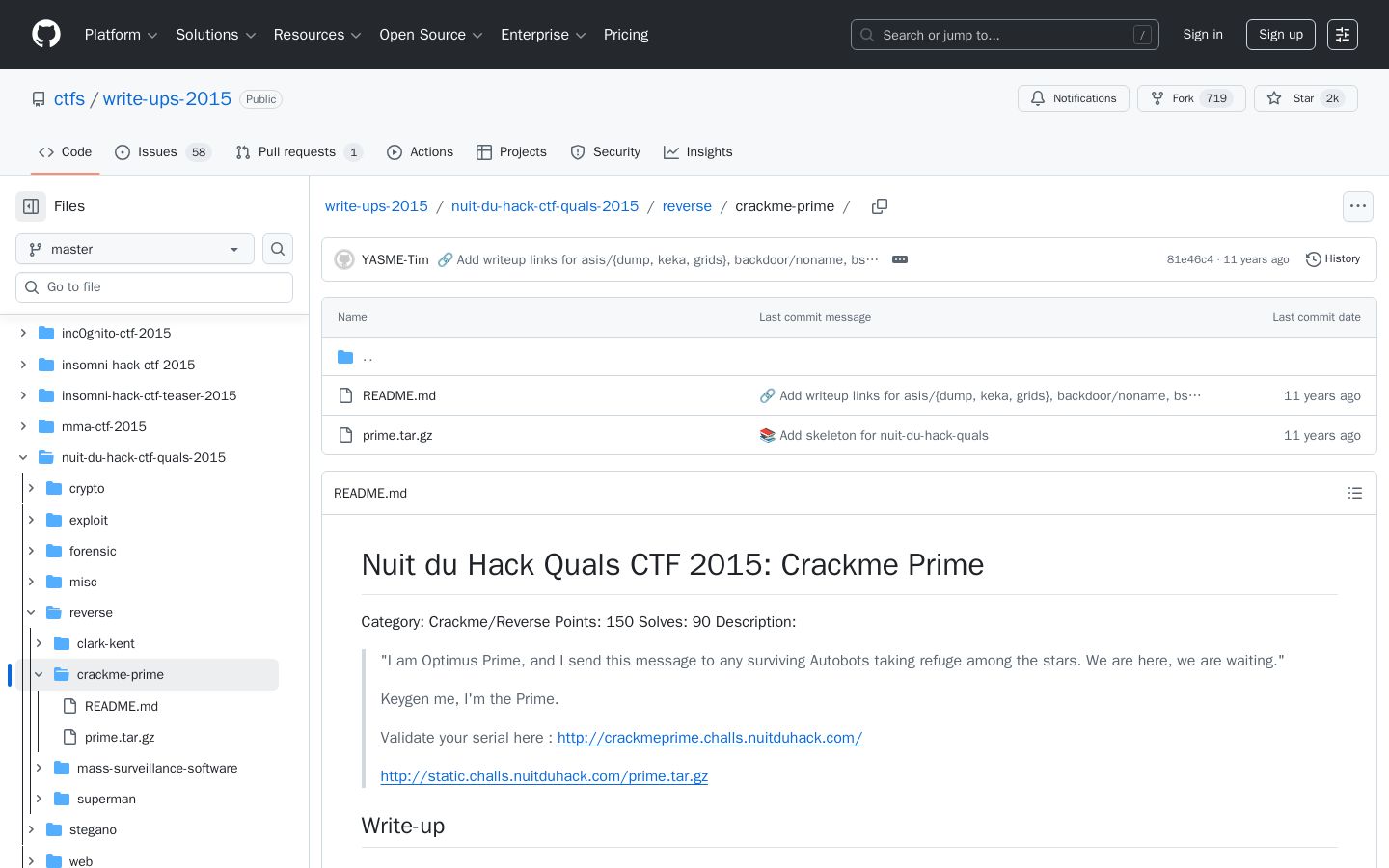Search files with the magnifier button
1389x868 pixels.
coord(278,249)
